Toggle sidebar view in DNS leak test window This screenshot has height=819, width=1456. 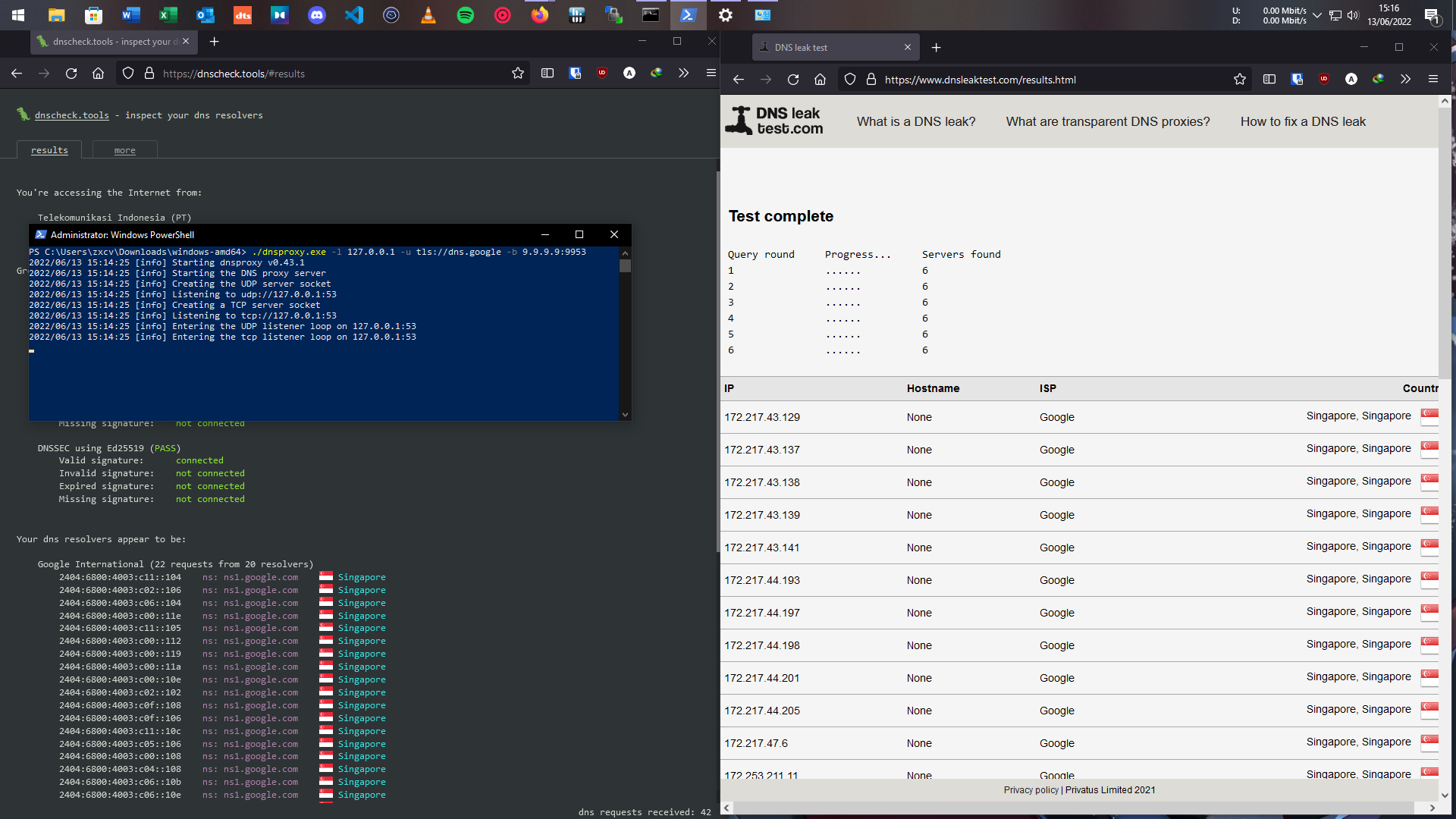click(x=1269, y=80)
